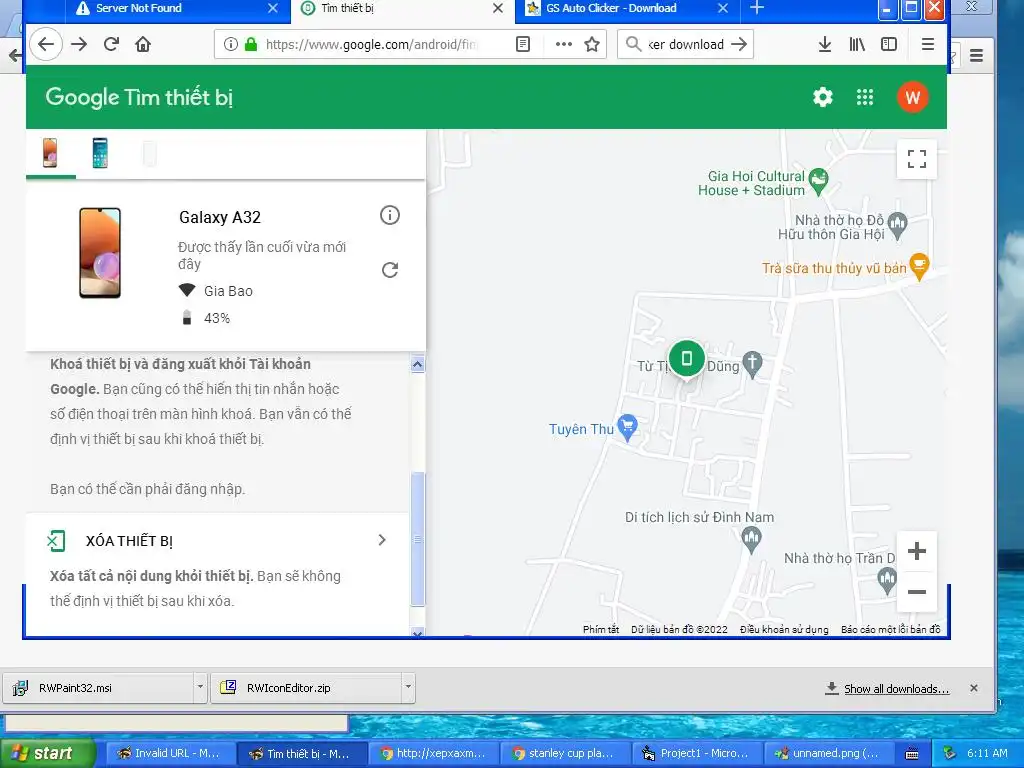
Task: Click the device panel scrollbar thumb
Action: [418, 539]
